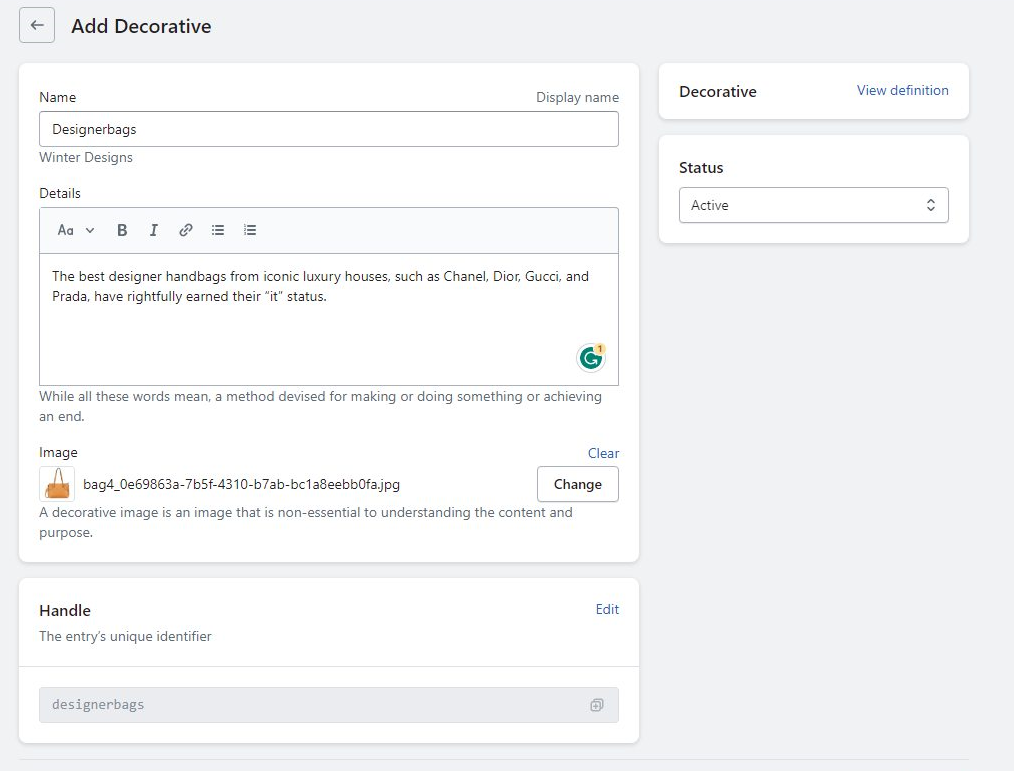Toggle italic formatting in Details editor
Image resolution: width=1014 pixels, height=771 pixels.
click(154, 230)
